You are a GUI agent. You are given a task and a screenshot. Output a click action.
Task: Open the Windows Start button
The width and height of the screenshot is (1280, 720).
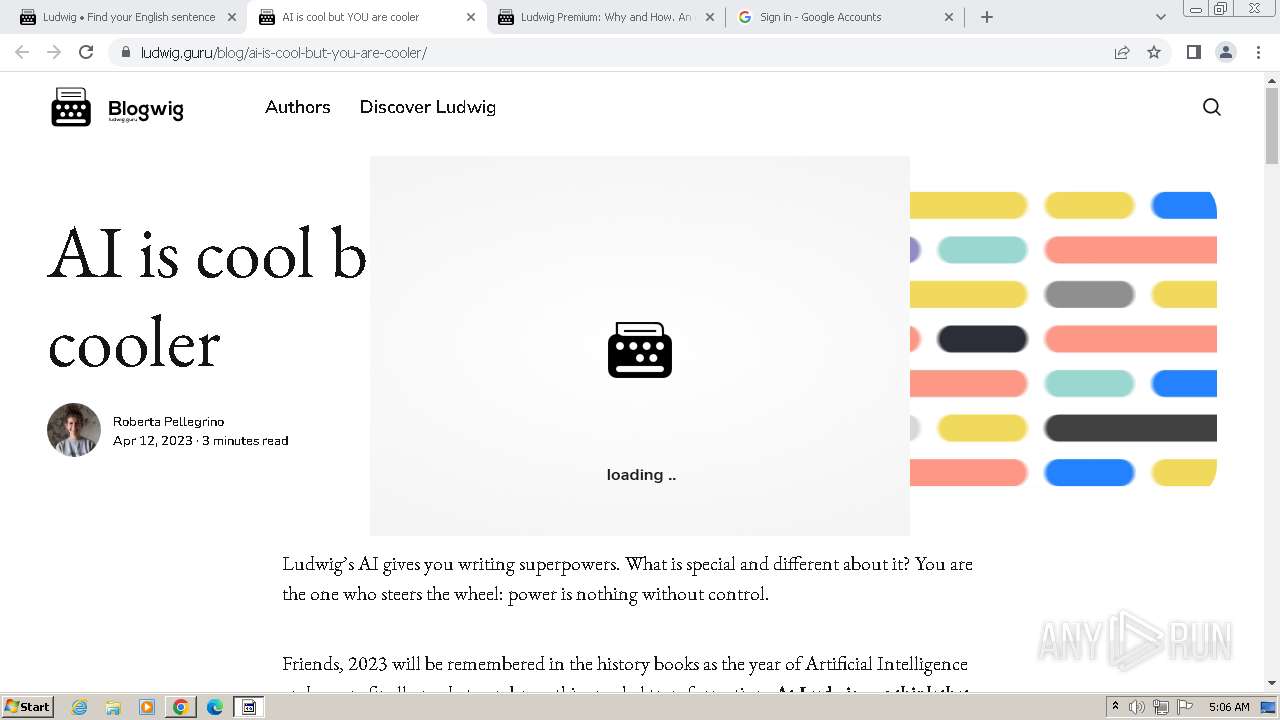28,706
